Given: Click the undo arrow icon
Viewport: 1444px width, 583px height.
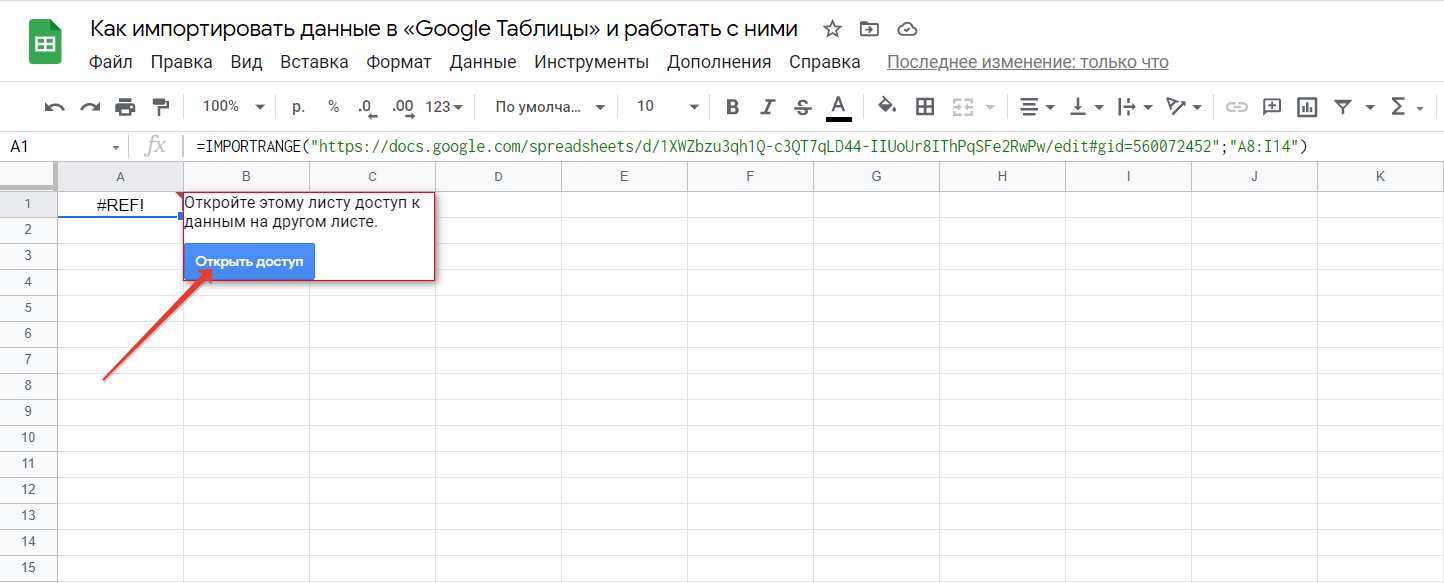Looking at the screenshot, I should [55, 107].
